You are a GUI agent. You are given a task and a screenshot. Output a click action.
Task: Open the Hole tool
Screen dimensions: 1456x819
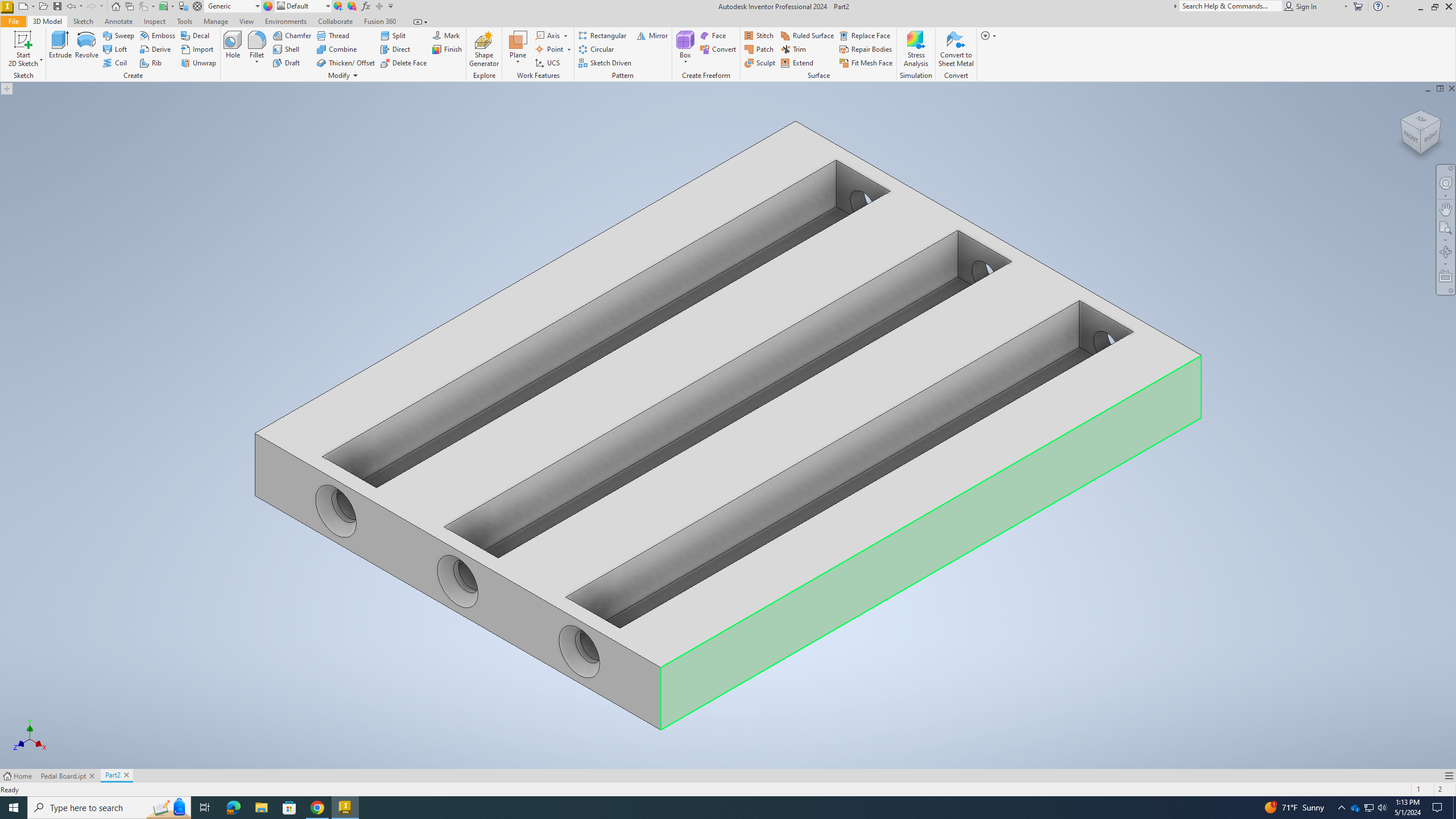[x=233, y=45]
